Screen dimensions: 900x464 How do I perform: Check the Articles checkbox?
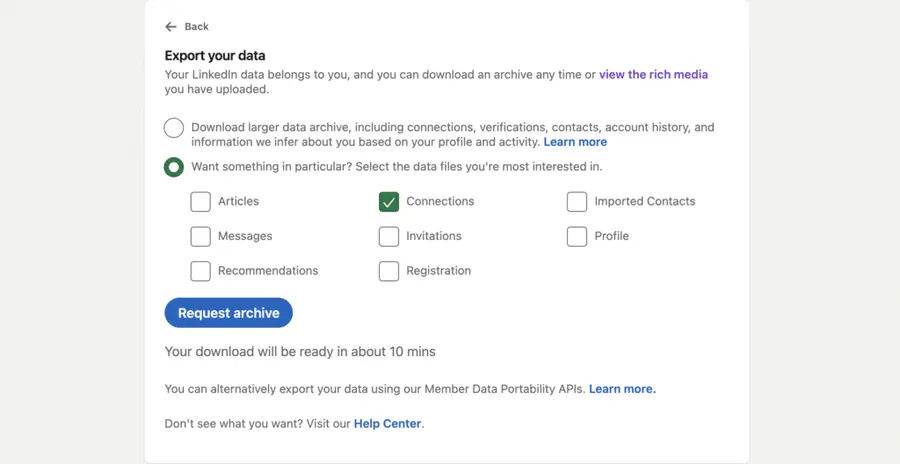pyautogui.click(x=200, y=202)
